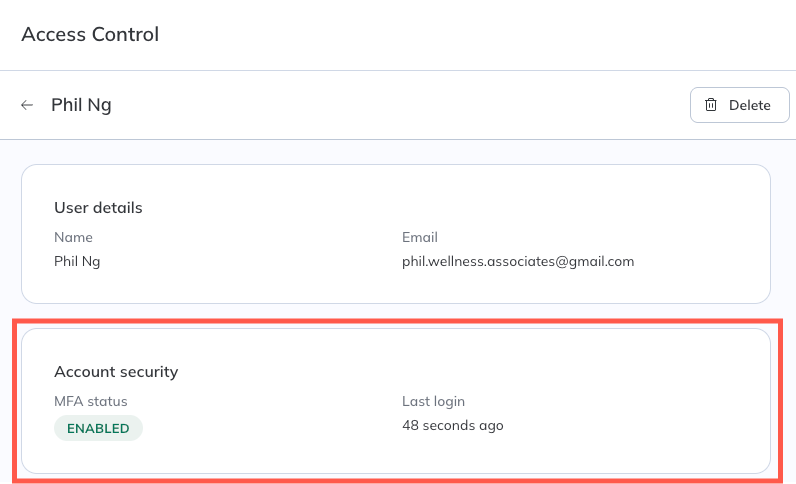Click the Phil Ng page heading
Image resolution: width=796 pixels, height=484 pixels.
[81, 105]
